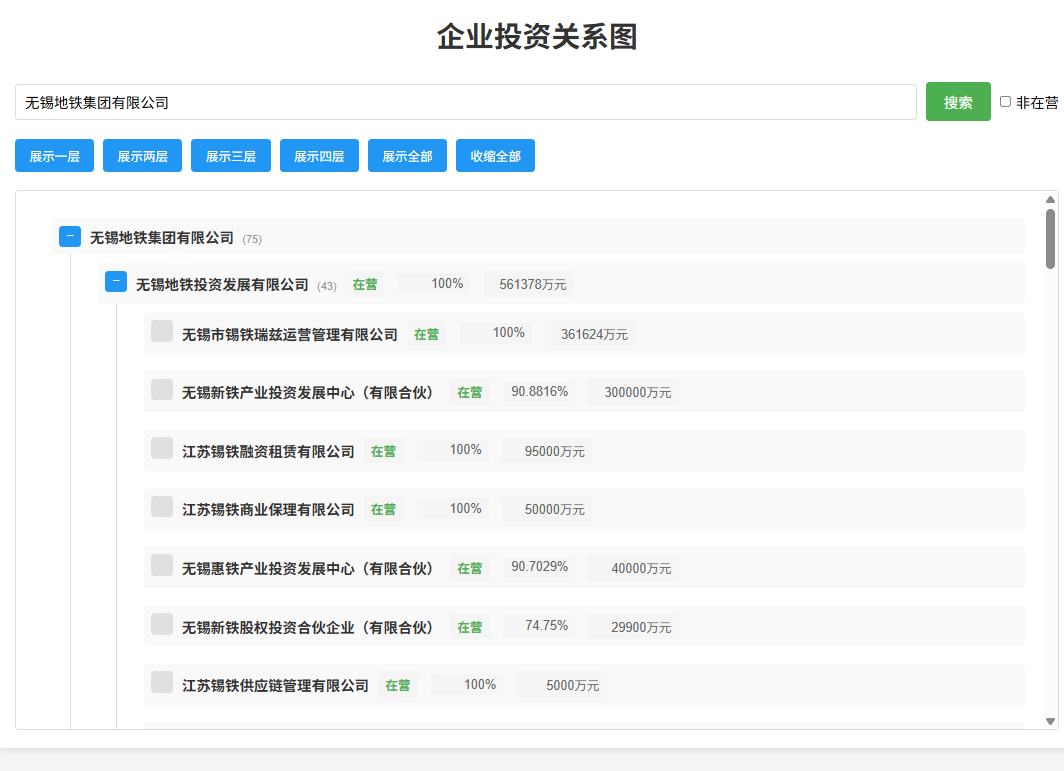The image size is (1064, 771).
Task: Click the 300000万元 capital value
Action: tap(638, 392)
